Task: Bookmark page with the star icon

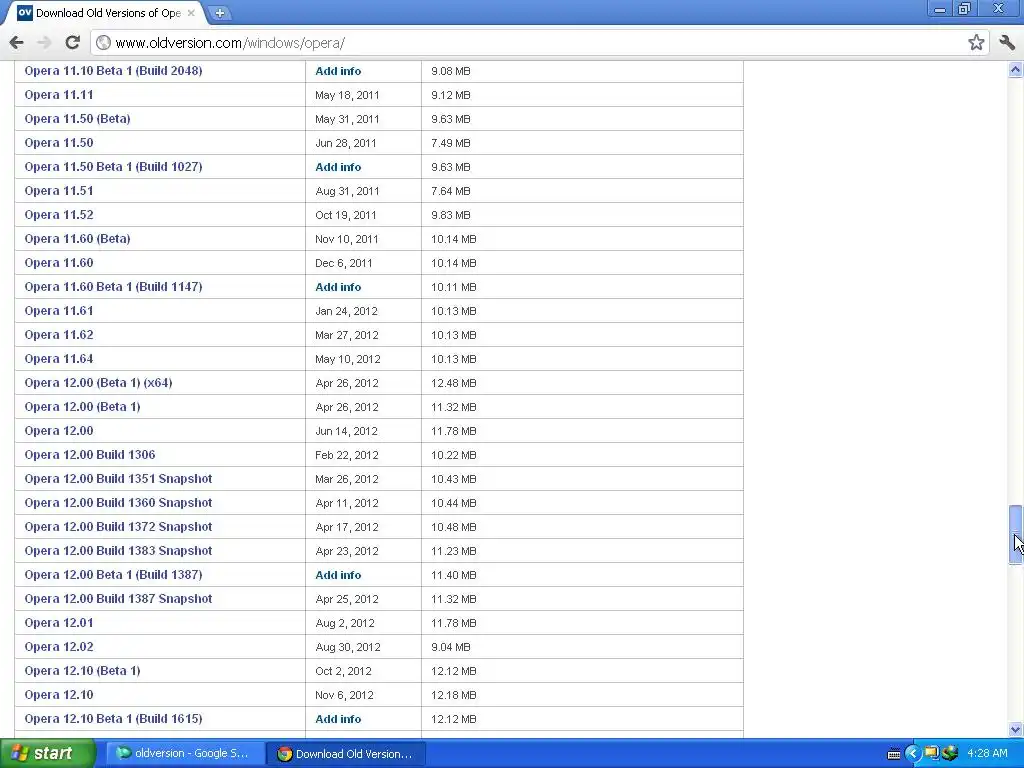Action: coord(976,43)
